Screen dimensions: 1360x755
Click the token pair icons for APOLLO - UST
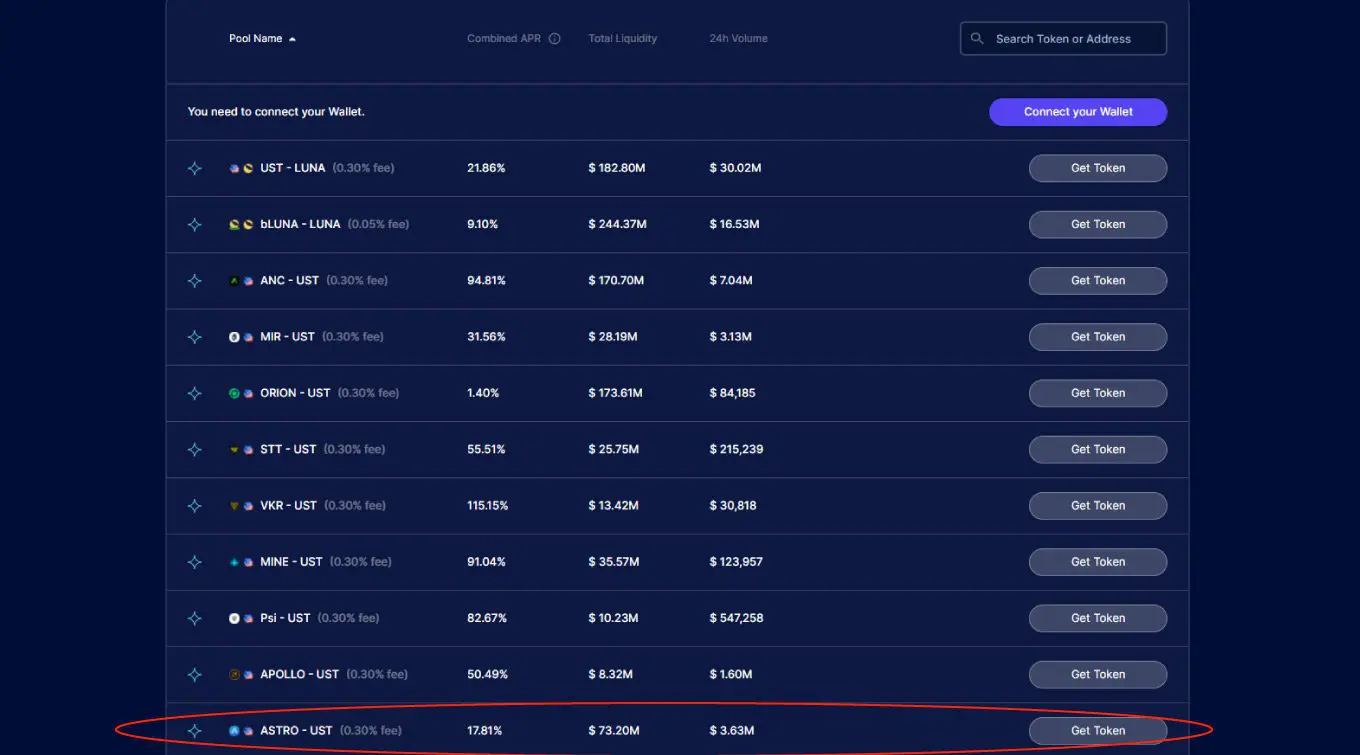(x=241, y=675)
